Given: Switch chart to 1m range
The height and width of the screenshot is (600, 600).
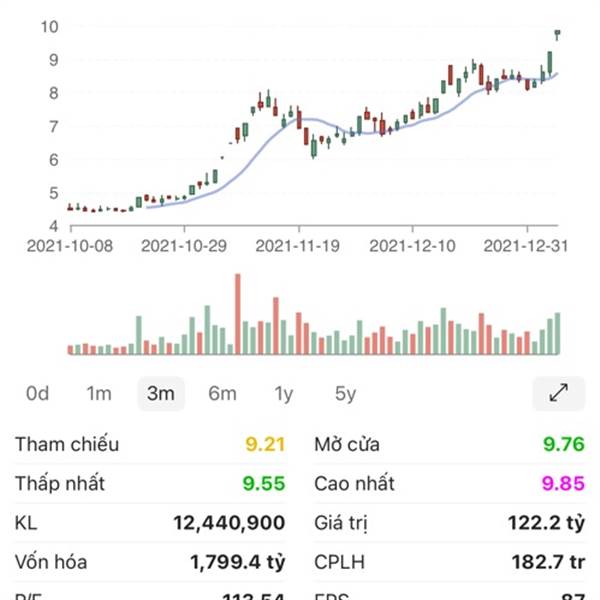Looking at the screenshot, I should coord(99,393).
